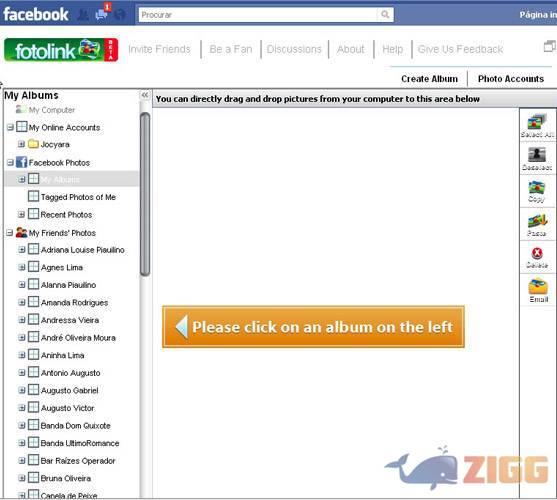Expand the Agnes Lima album node
Image resolution: width=557 pixels, height=500 pixels.
(22, 267)
